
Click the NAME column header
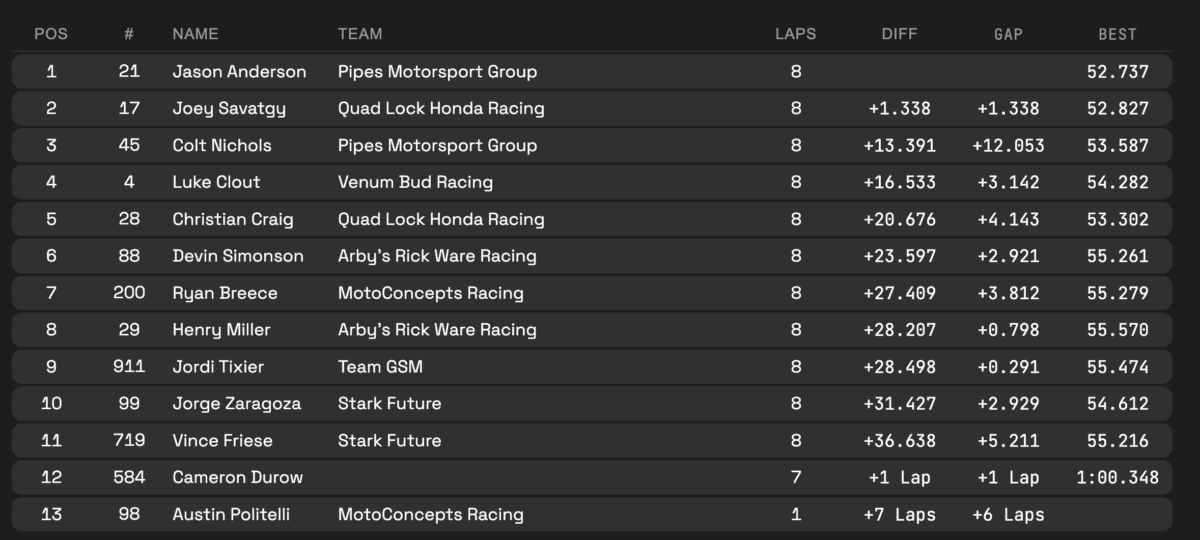pyautogui.click(x=195, y=34)
